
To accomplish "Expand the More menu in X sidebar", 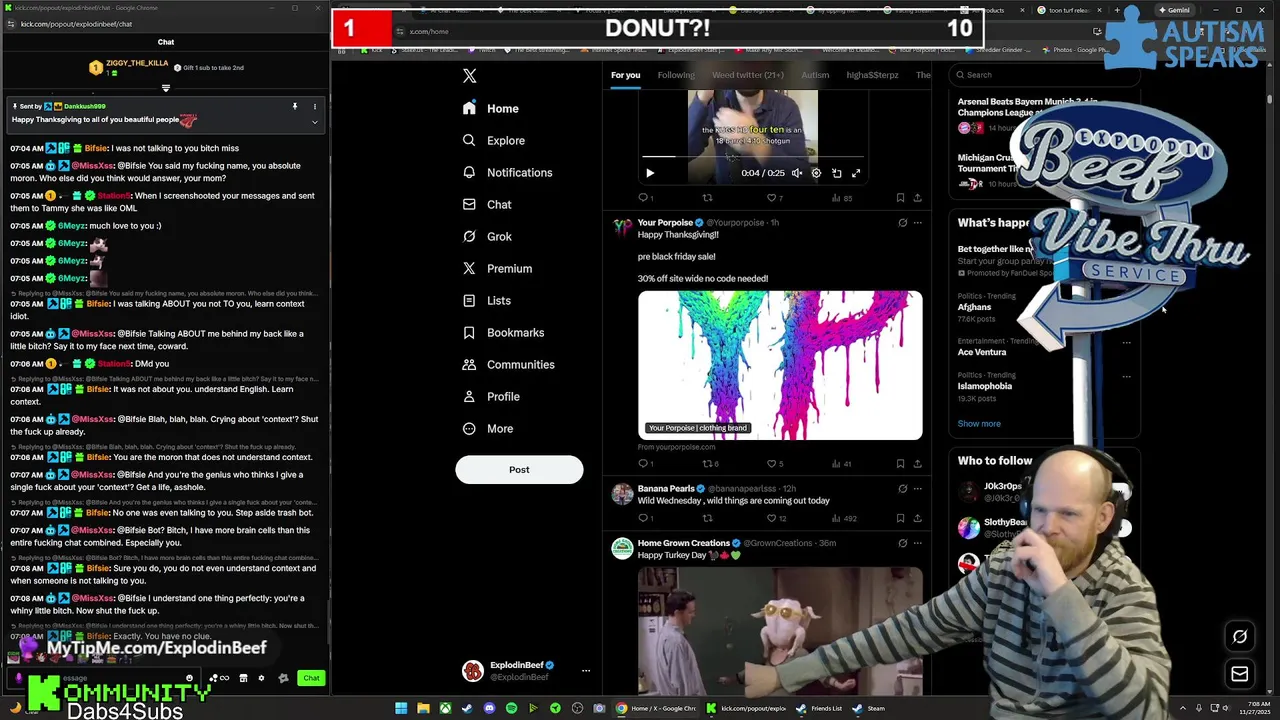I will tap(488, 428).
